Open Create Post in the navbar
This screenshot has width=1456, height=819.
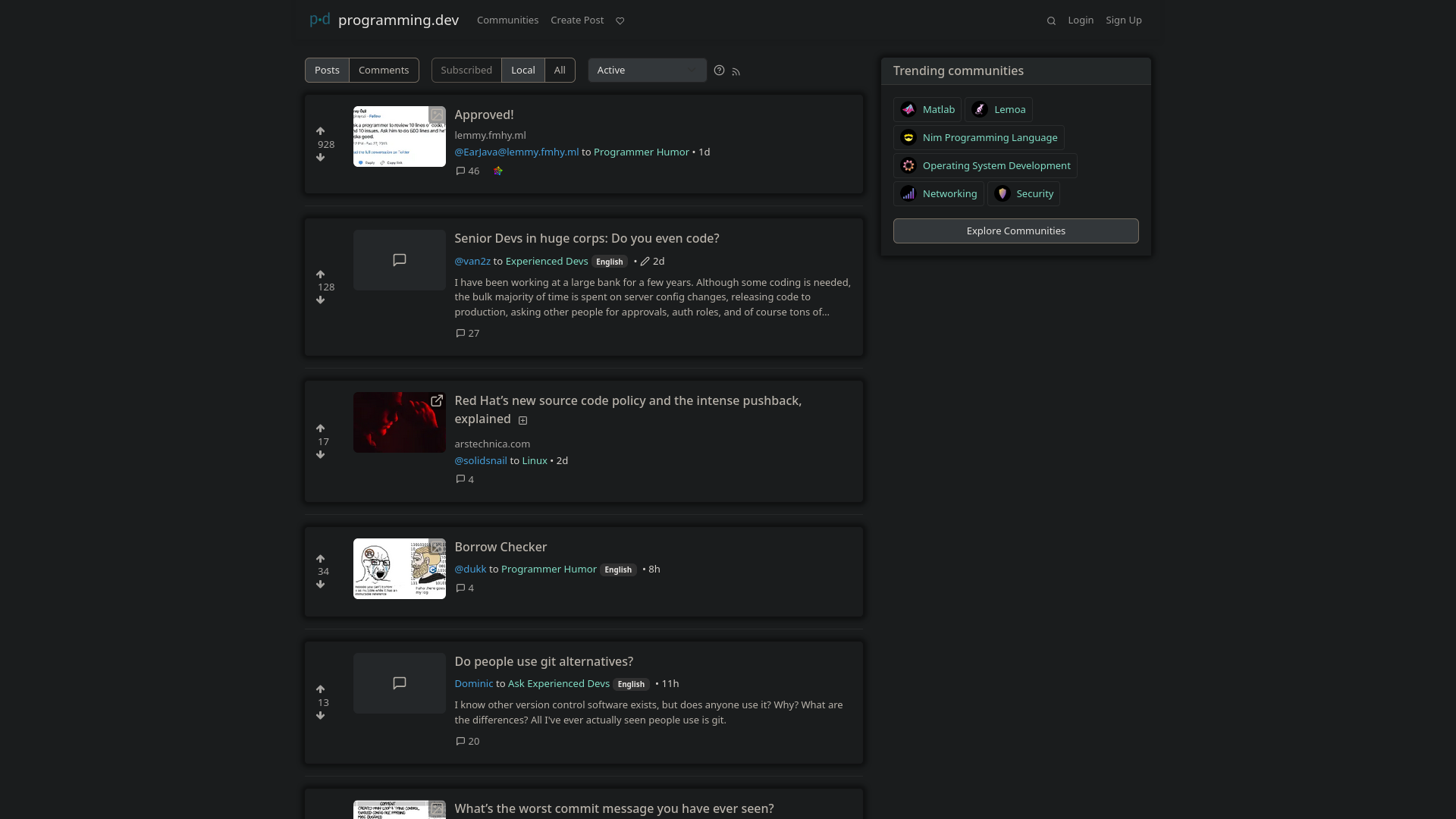(577, 20)
